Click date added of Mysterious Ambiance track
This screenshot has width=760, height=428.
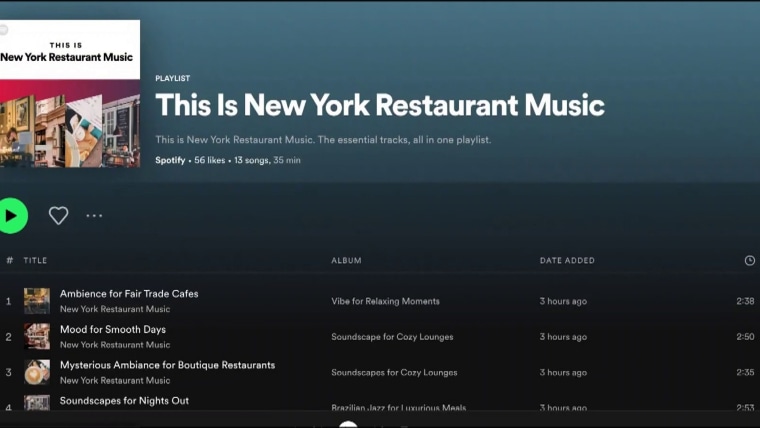pyautogui.click(x=563, y=373)
